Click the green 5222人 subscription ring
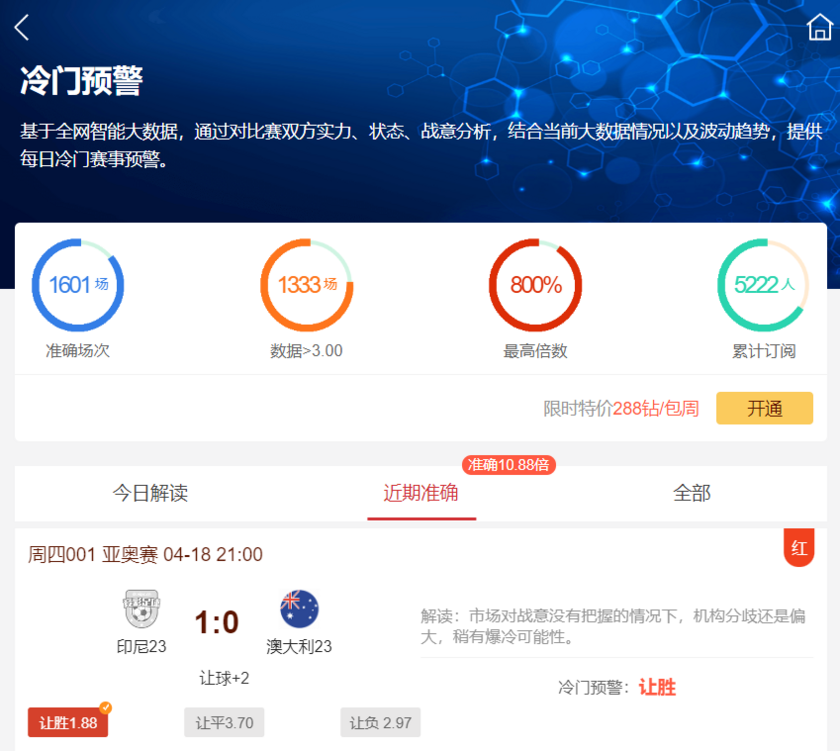 pyautogui.click(x=764, y=285)
